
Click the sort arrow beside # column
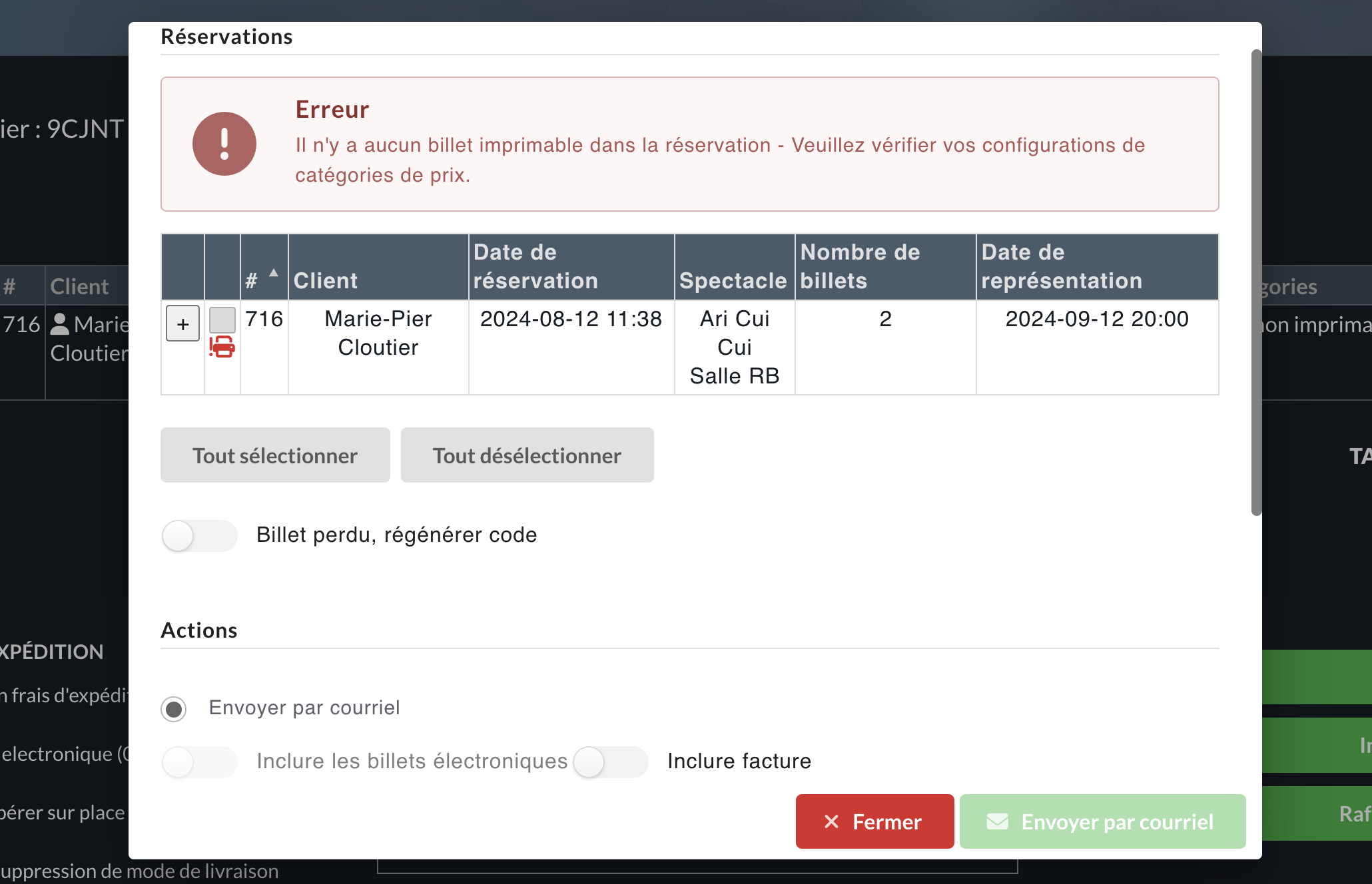274,273
